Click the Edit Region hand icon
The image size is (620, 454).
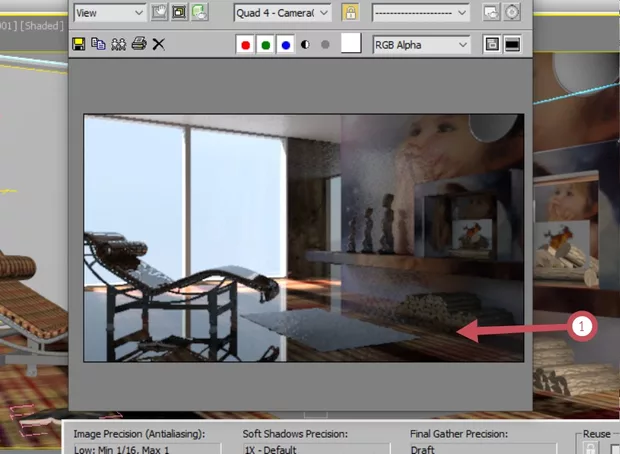pyautogui.click(x=159, y=13)
